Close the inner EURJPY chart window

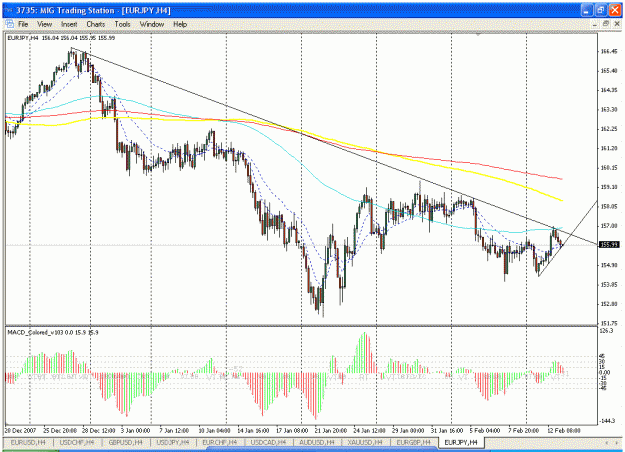point(617,24)
